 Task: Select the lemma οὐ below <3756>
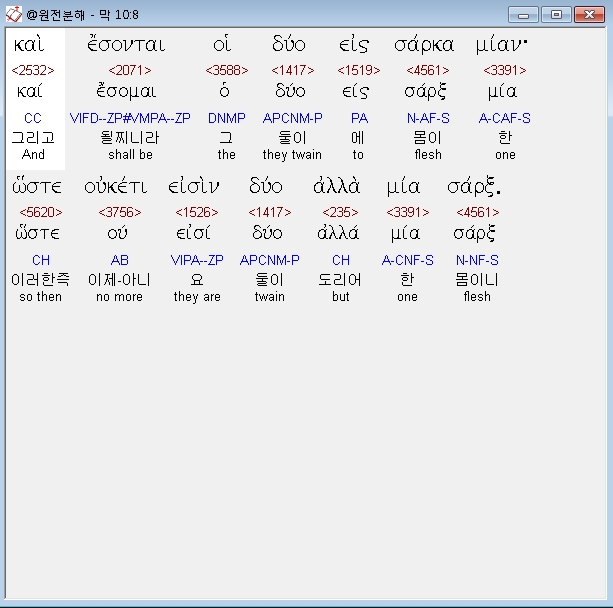point(117,233)
